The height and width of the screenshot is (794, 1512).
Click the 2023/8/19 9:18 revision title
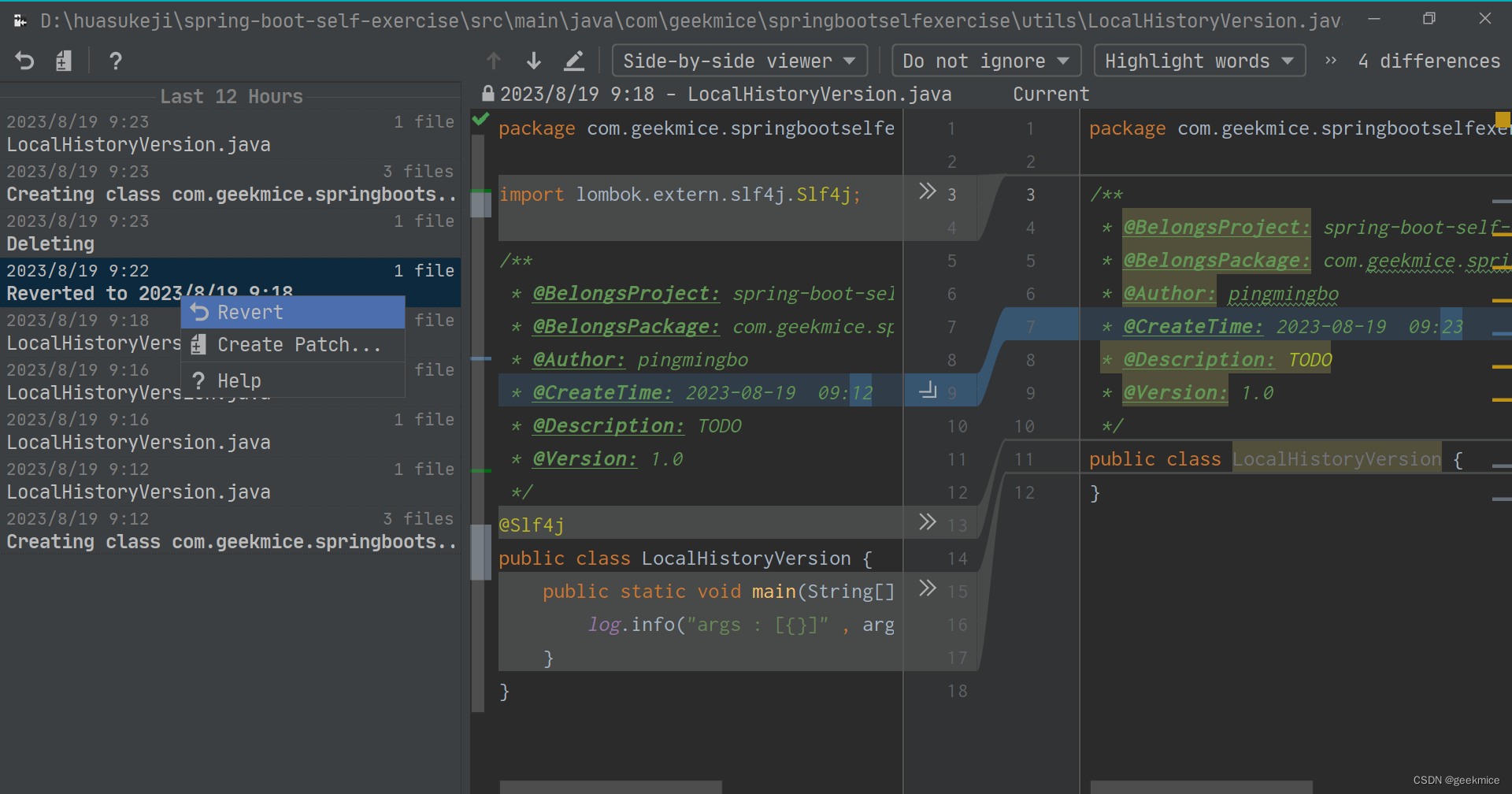pos(725,95)
